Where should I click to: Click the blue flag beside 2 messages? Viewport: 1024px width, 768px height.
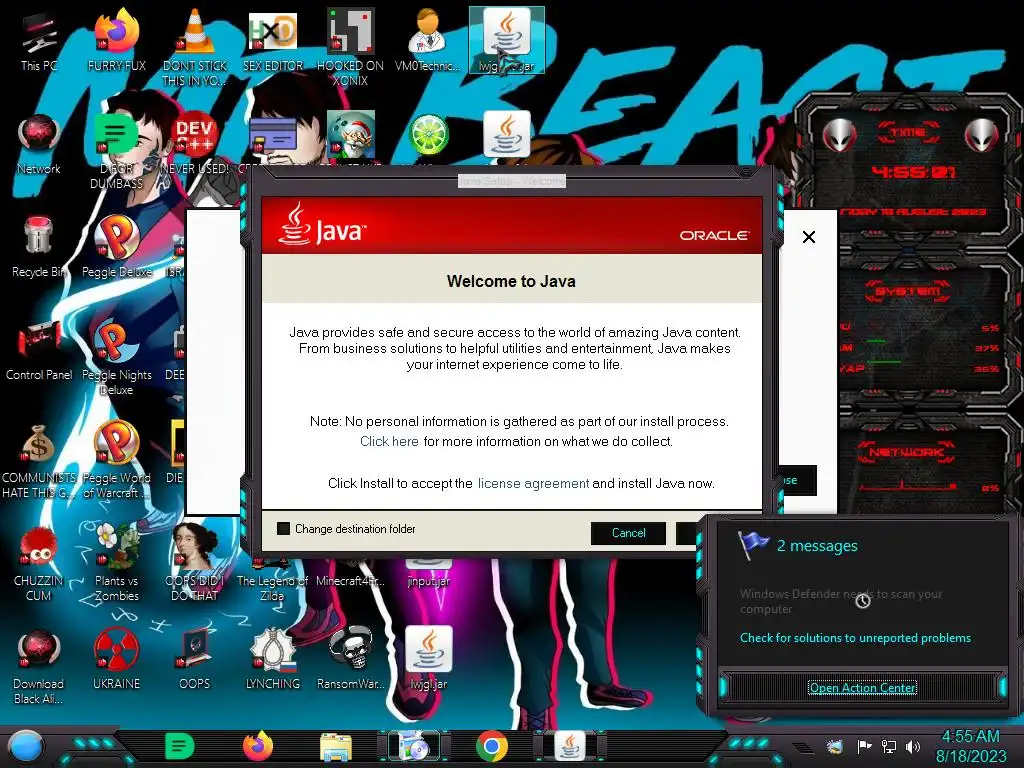click(753, 545)
